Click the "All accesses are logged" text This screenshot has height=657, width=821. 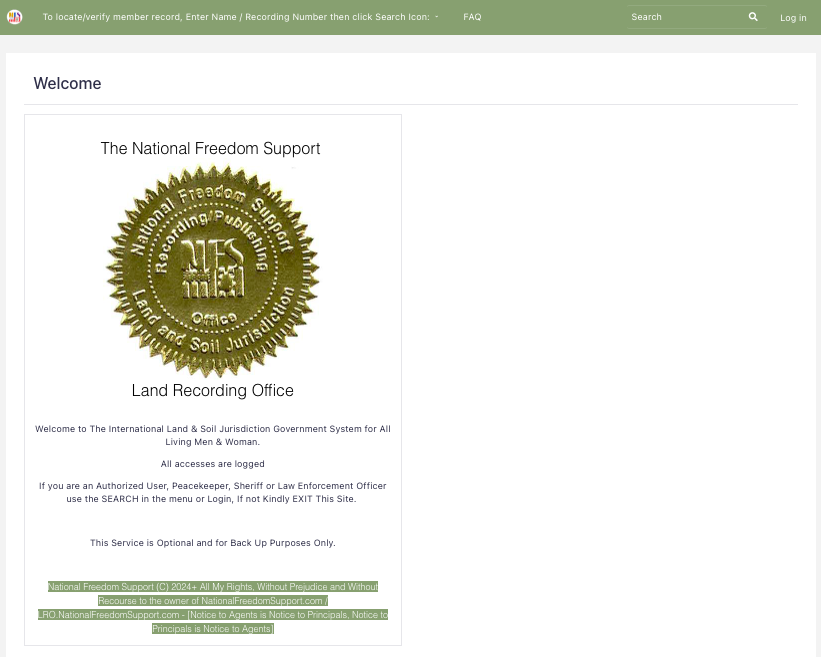pyautogui.click(x=213, y=464)
